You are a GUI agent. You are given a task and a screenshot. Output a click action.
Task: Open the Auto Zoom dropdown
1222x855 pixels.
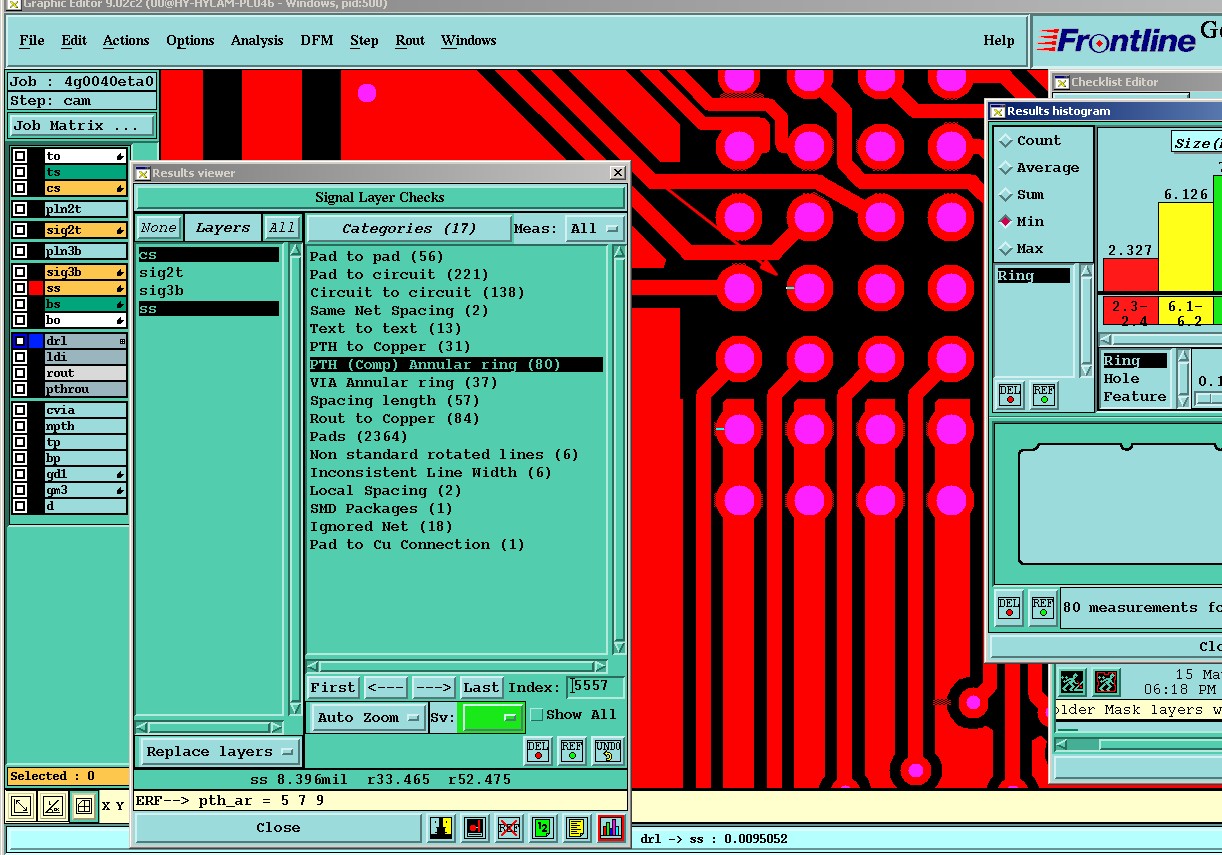click(367, 717)
